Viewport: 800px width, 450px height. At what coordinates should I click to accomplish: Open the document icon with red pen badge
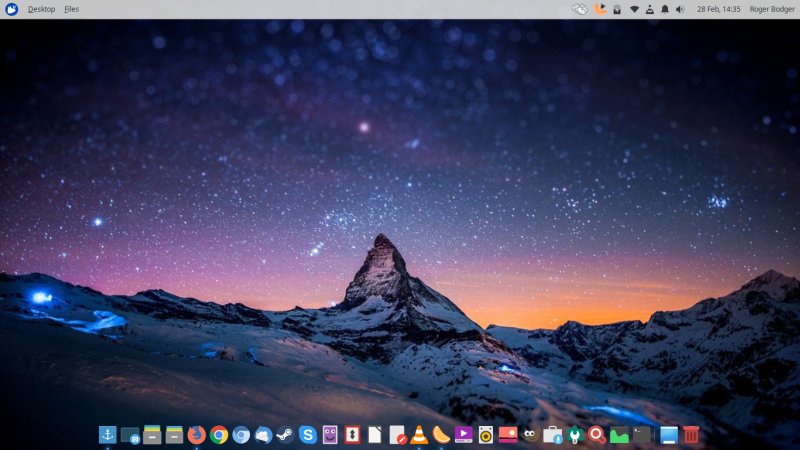(x=397, y=435)
